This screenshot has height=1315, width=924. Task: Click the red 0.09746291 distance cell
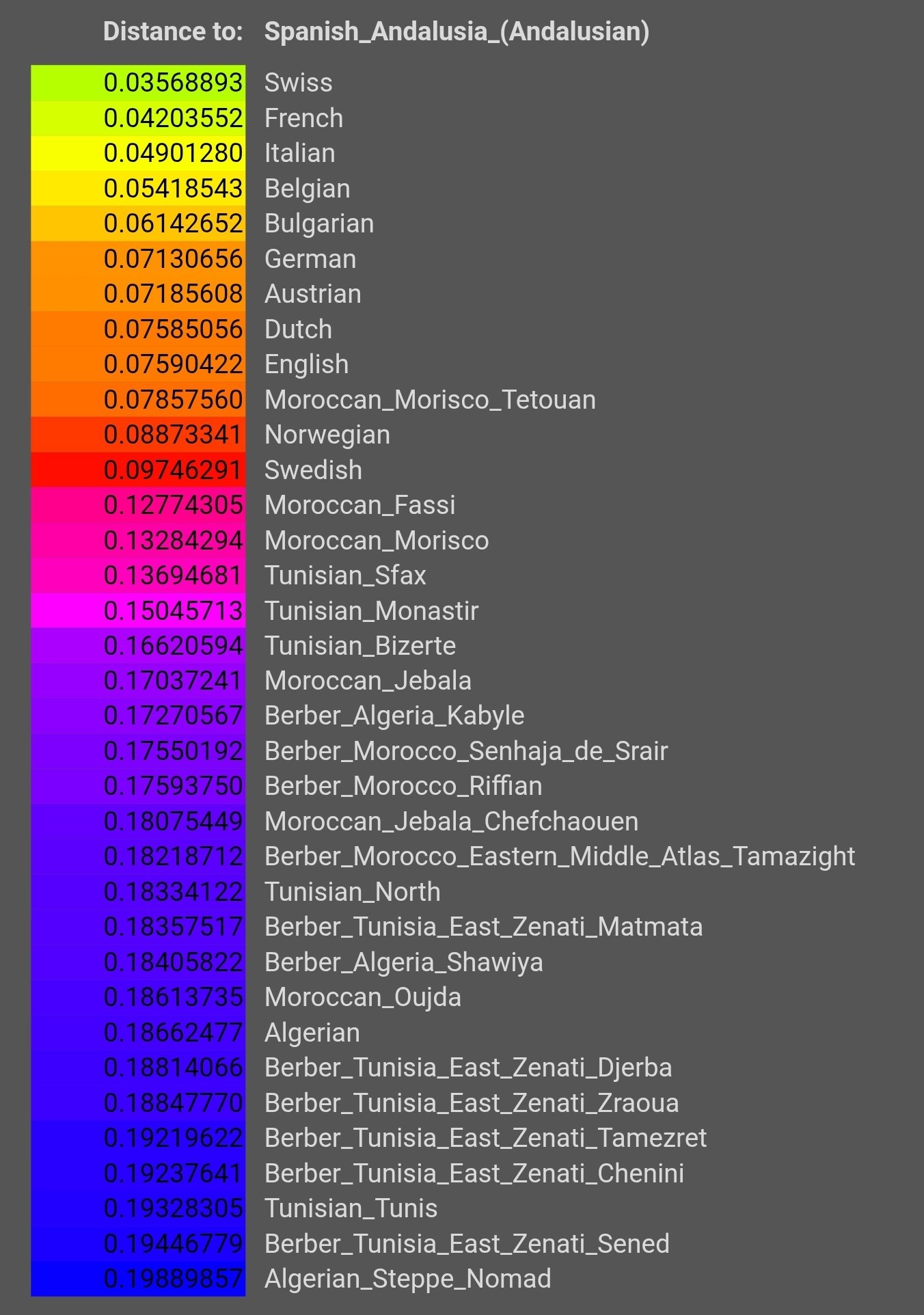[x=138, y=470]
